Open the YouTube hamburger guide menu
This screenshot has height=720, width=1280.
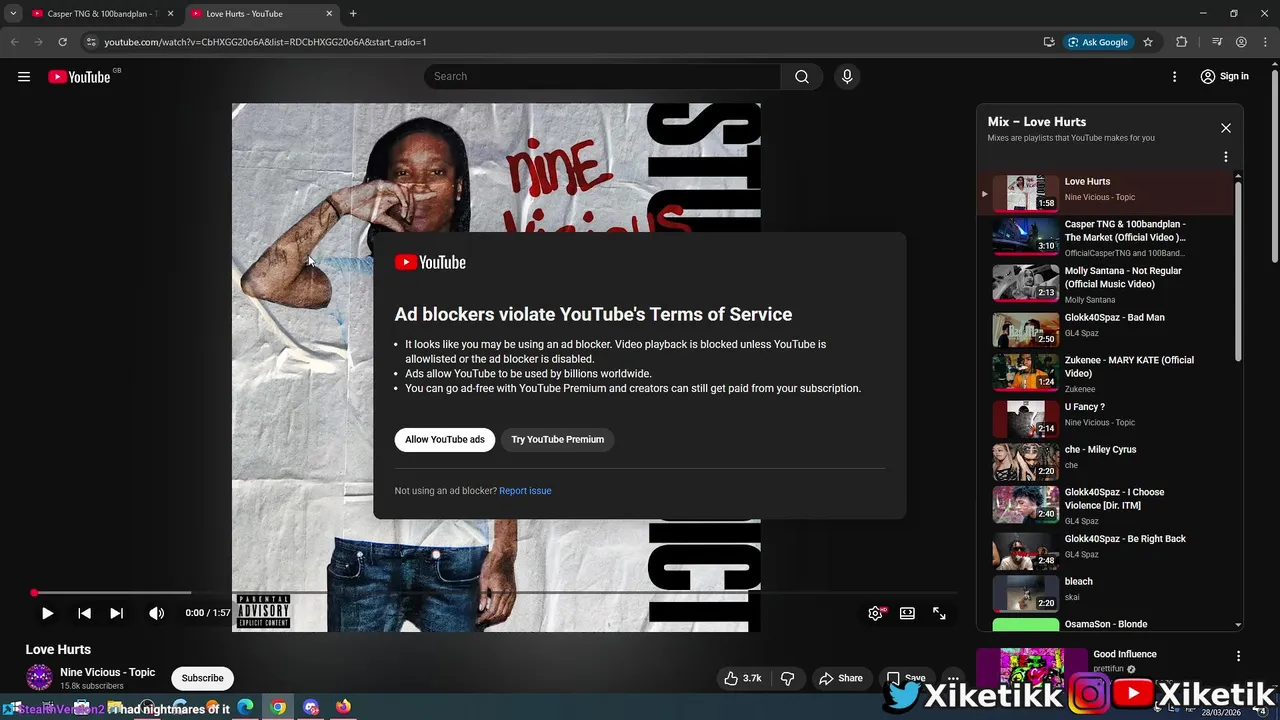[x=24, y=76]
